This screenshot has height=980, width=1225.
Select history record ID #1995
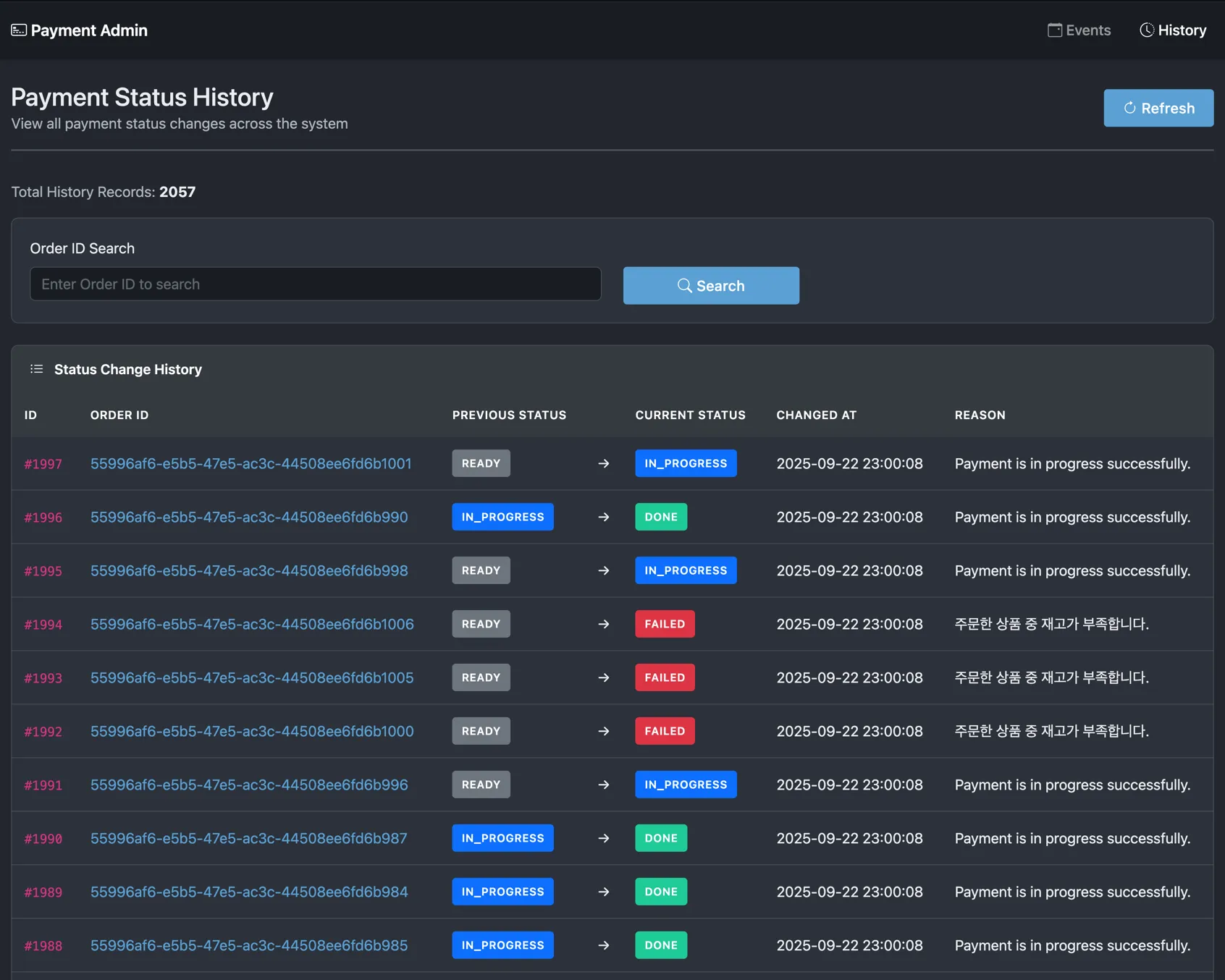(x=43, y=571)
